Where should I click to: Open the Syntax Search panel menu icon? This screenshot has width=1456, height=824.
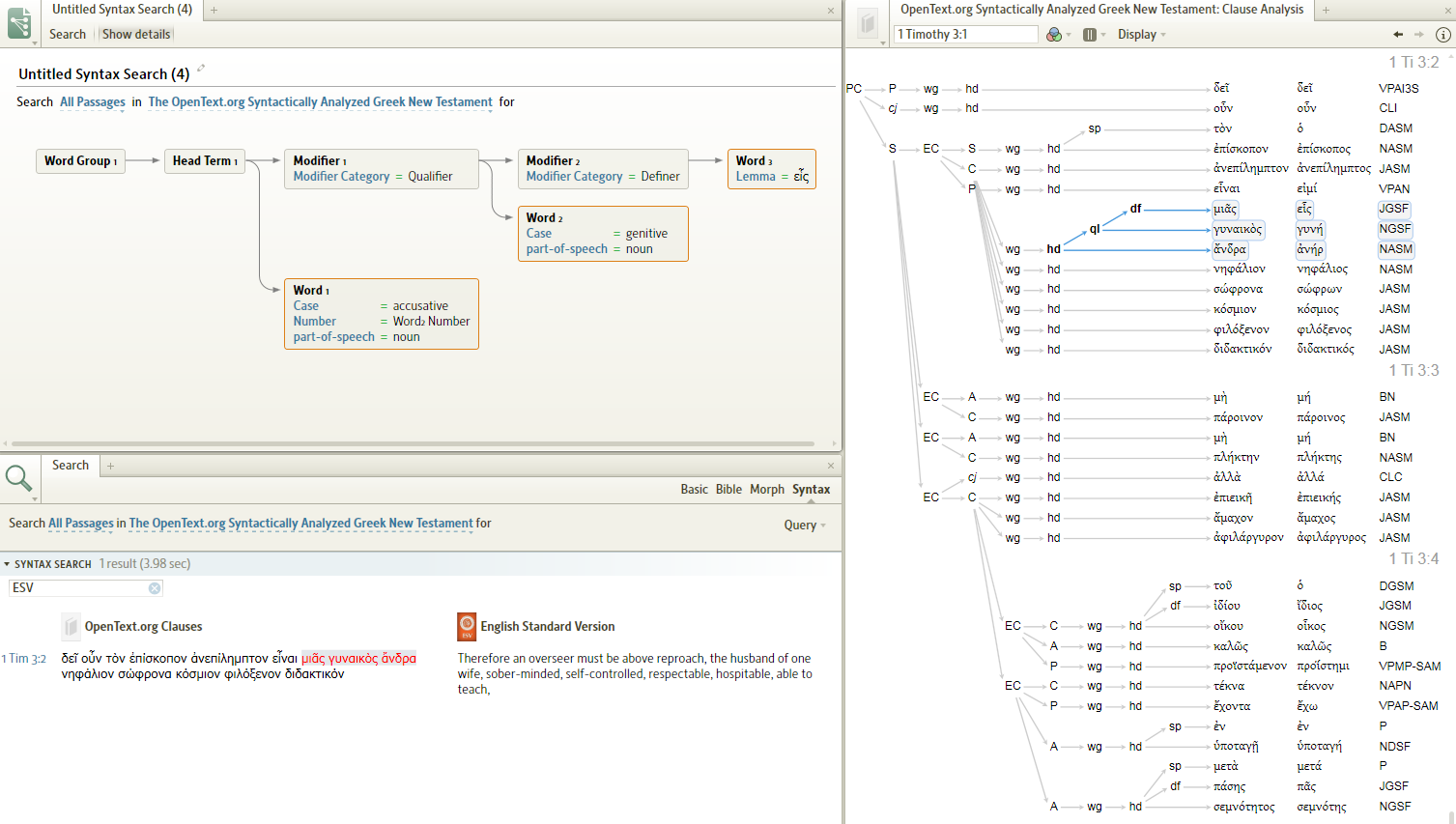tap(19, 23)
